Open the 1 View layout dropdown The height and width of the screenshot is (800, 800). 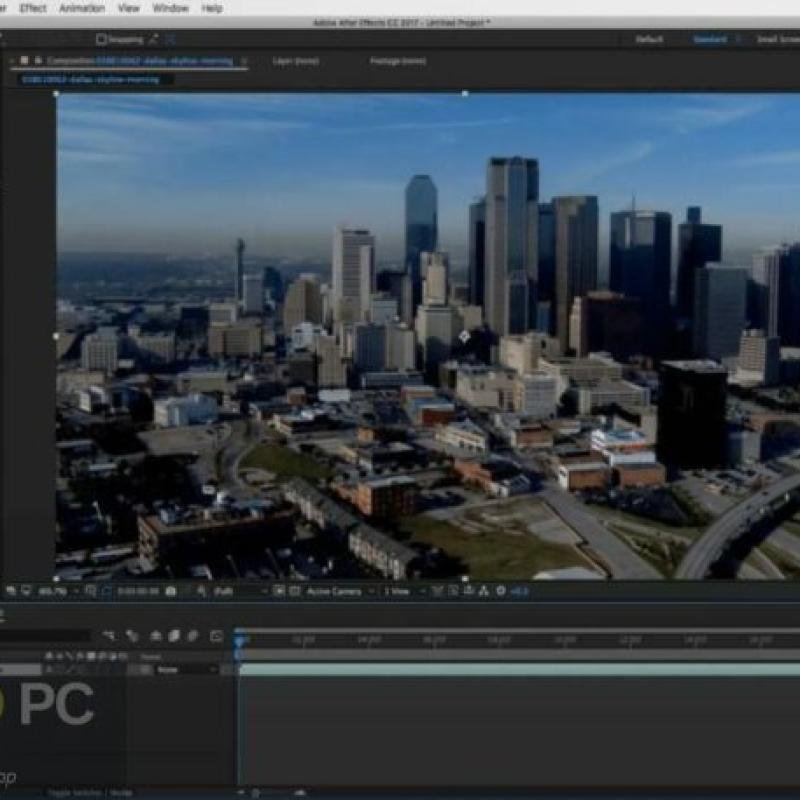[405, 591]
